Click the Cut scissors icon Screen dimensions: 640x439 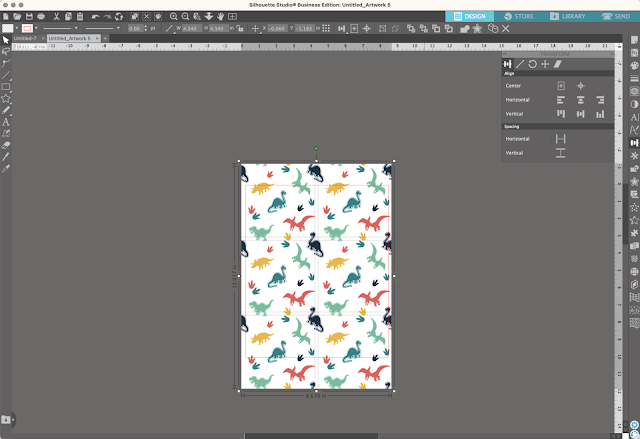(x=56, y=16)
